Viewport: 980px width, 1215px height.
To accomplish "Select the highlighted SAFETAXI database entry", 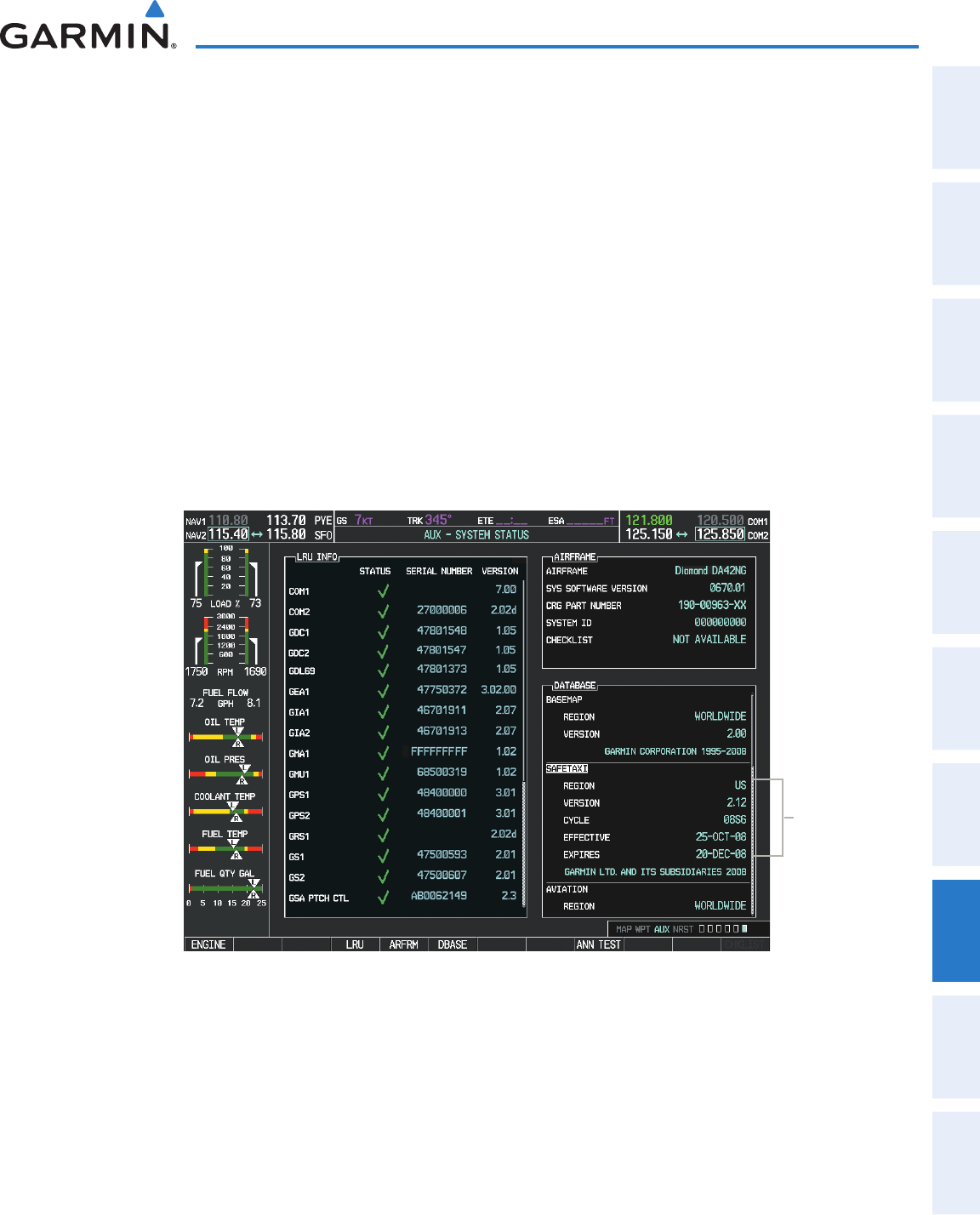I will [567, 768].
